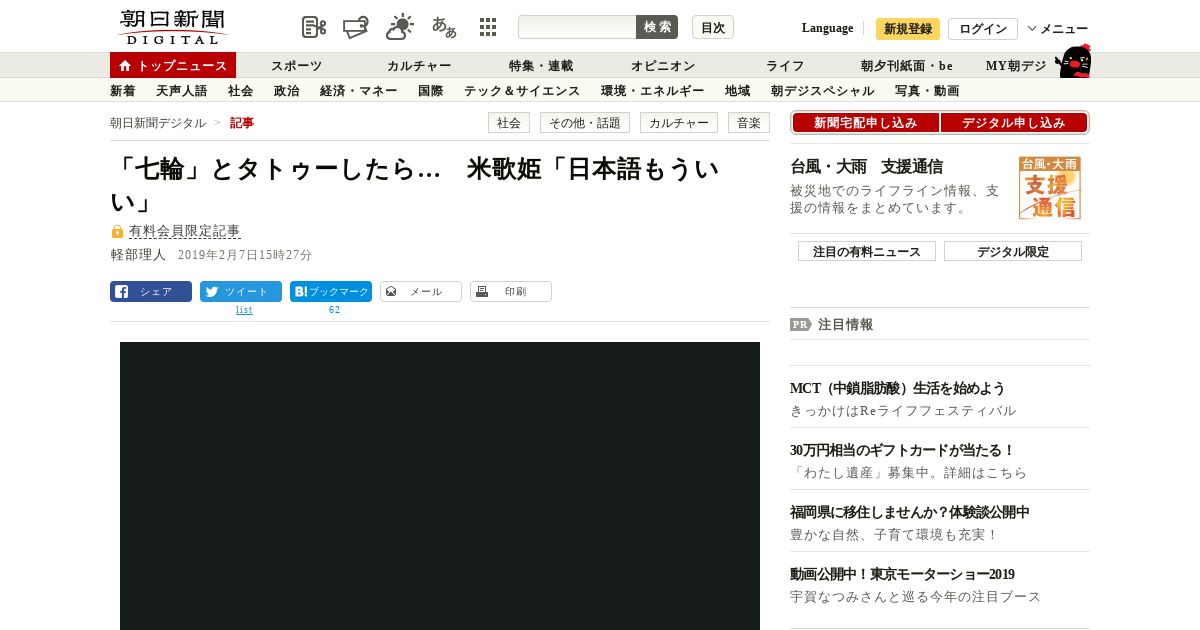
Task: Open the オピニオン tab
Action: point(663,66)
